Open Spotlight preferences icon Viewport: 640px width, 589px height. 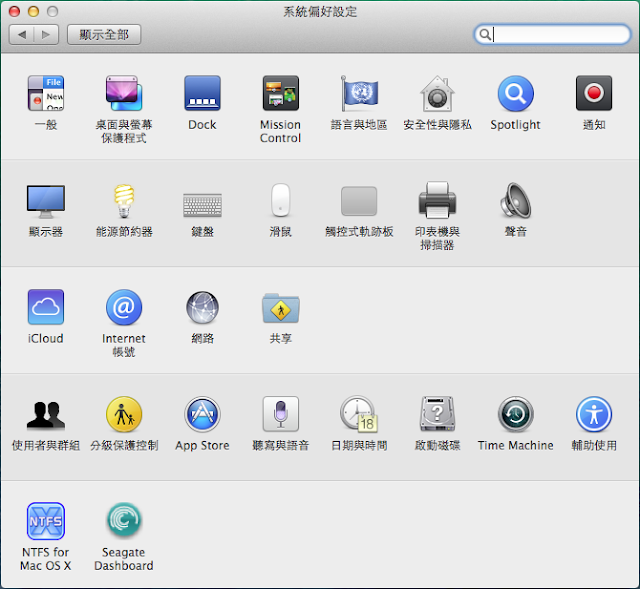(516, 93)
